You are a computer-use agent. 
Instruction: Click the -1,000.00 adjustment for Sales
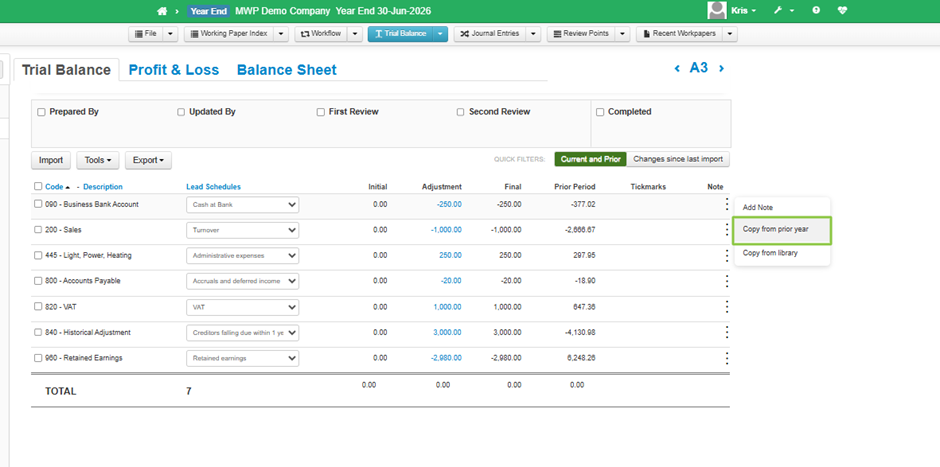tap(446, 230)
